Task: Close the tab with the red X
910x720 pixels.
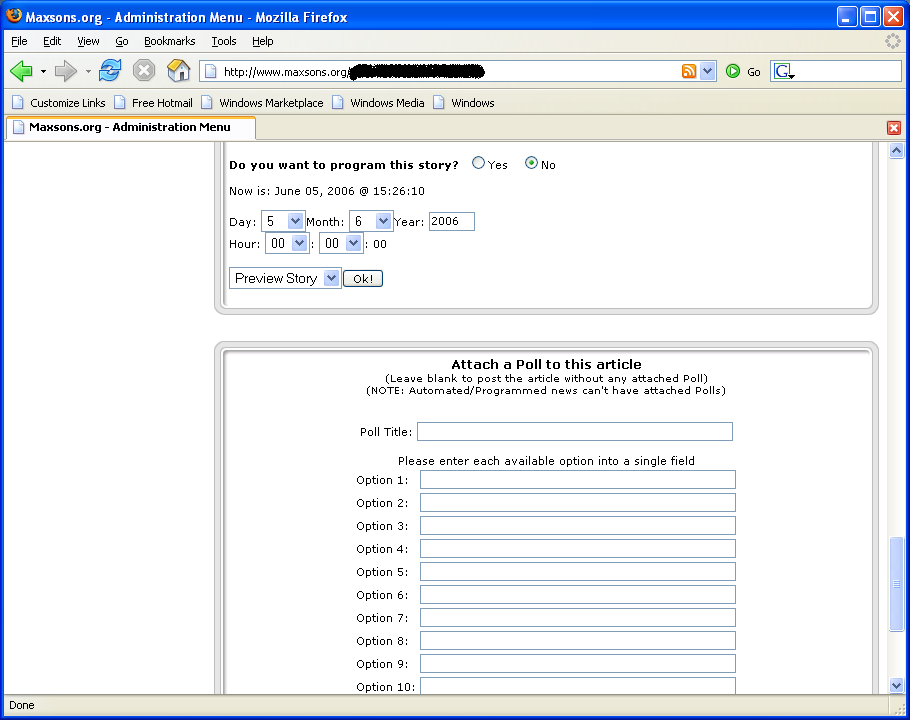Action: click(x=894, y=128)
